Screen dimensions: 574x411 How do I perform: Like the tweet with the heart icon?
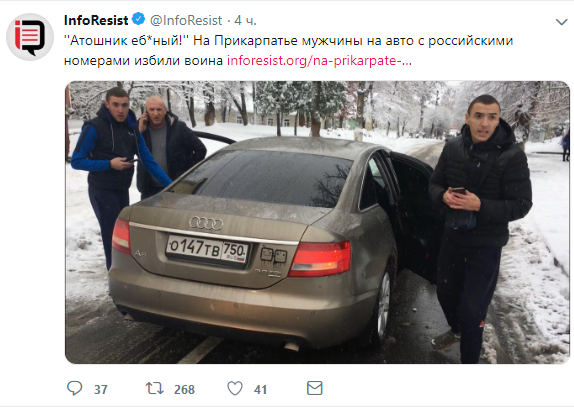[x=235, y=388]
